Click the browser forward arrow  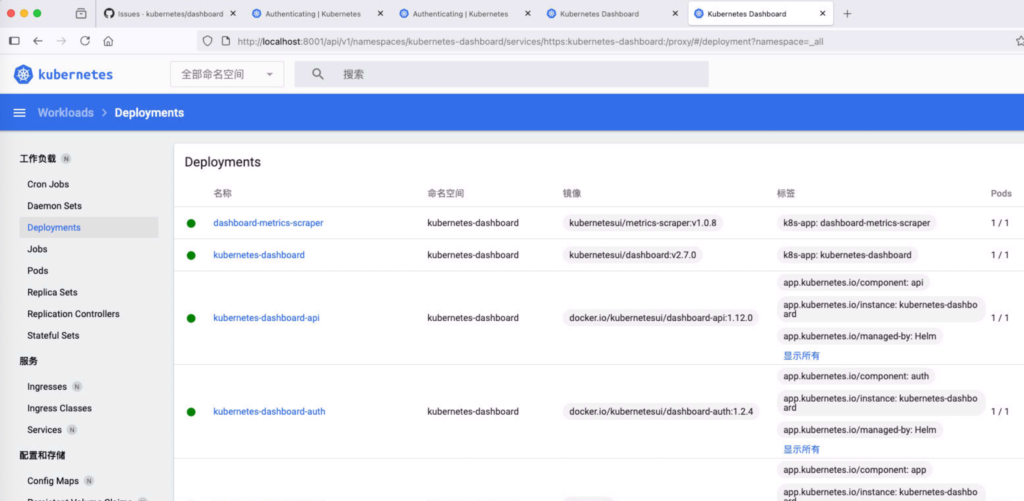pyautogui.click(x=61, y=40)
